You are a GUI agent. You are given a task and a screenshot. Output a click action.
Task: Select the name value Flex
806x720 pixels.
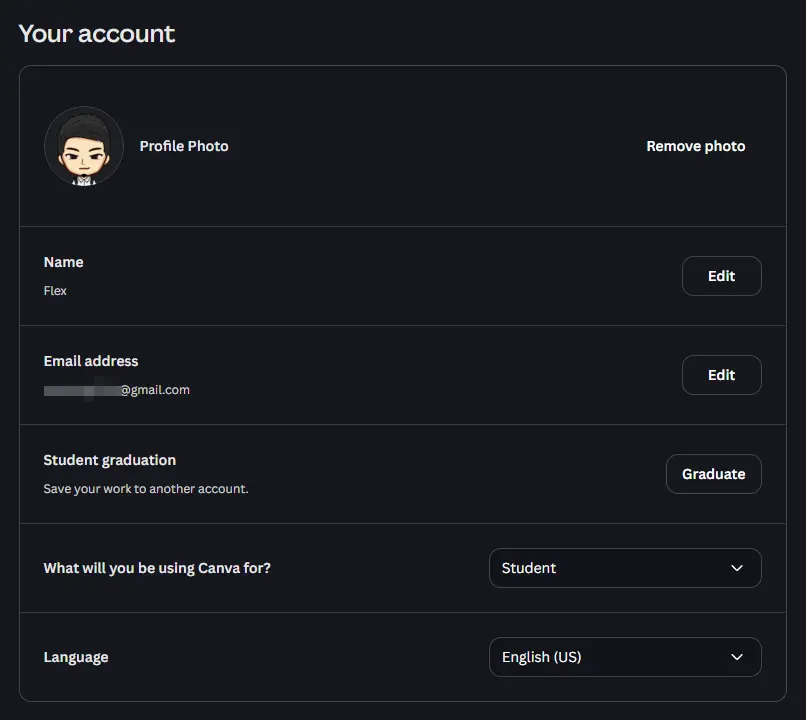(55, 291)
